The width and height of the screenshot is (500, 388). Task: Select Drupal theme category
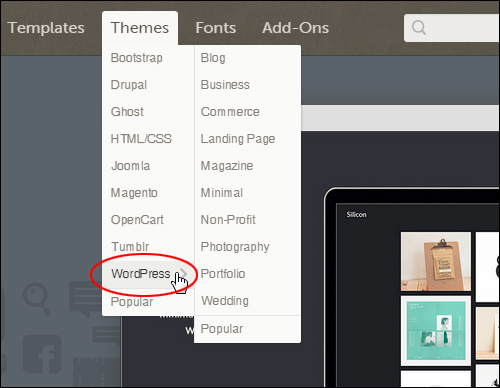click(x=129, y=85)
